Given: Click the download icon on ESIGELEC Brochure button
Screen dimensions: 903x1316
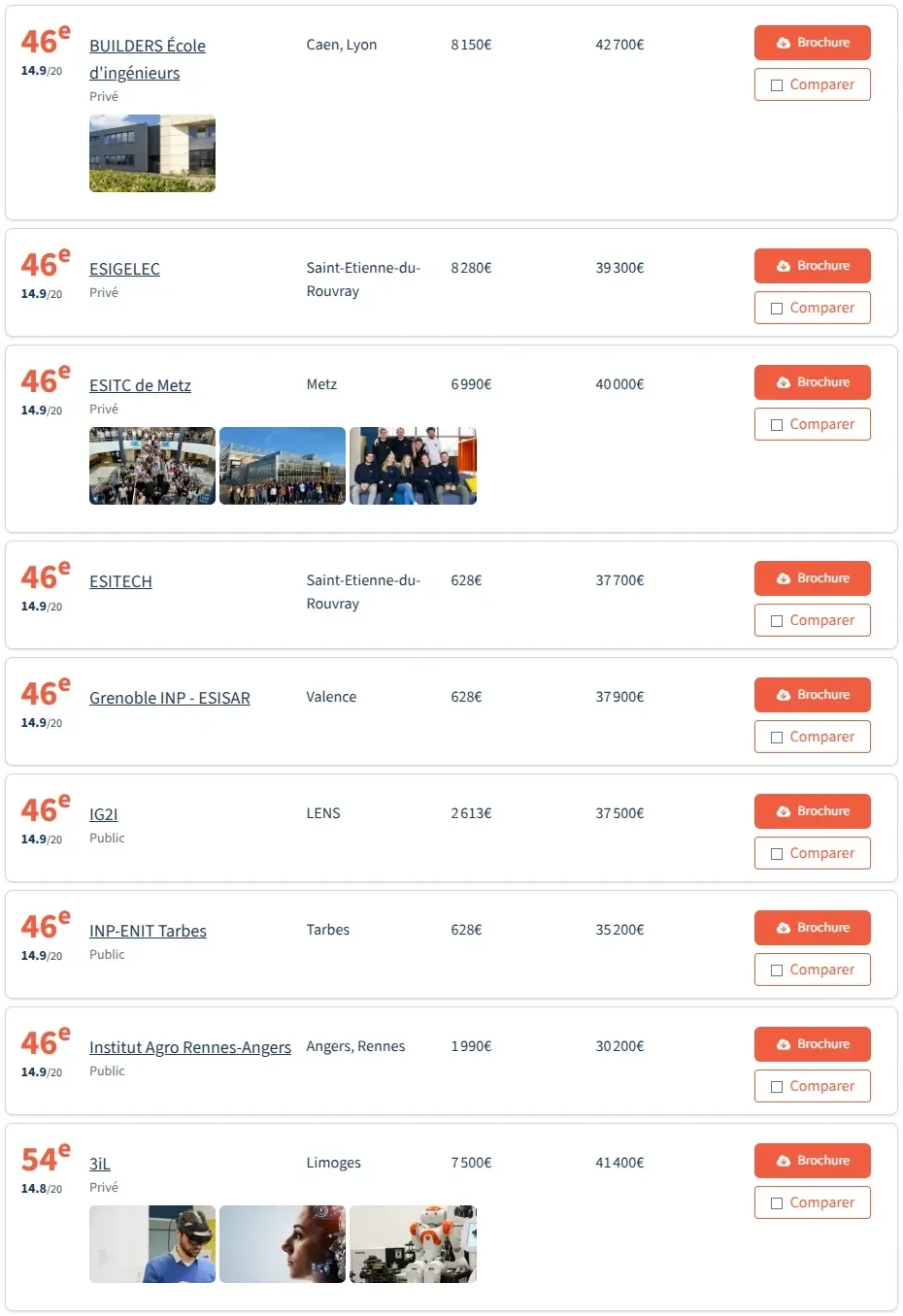Looking at the screenshot, I should tap(784, 266).
